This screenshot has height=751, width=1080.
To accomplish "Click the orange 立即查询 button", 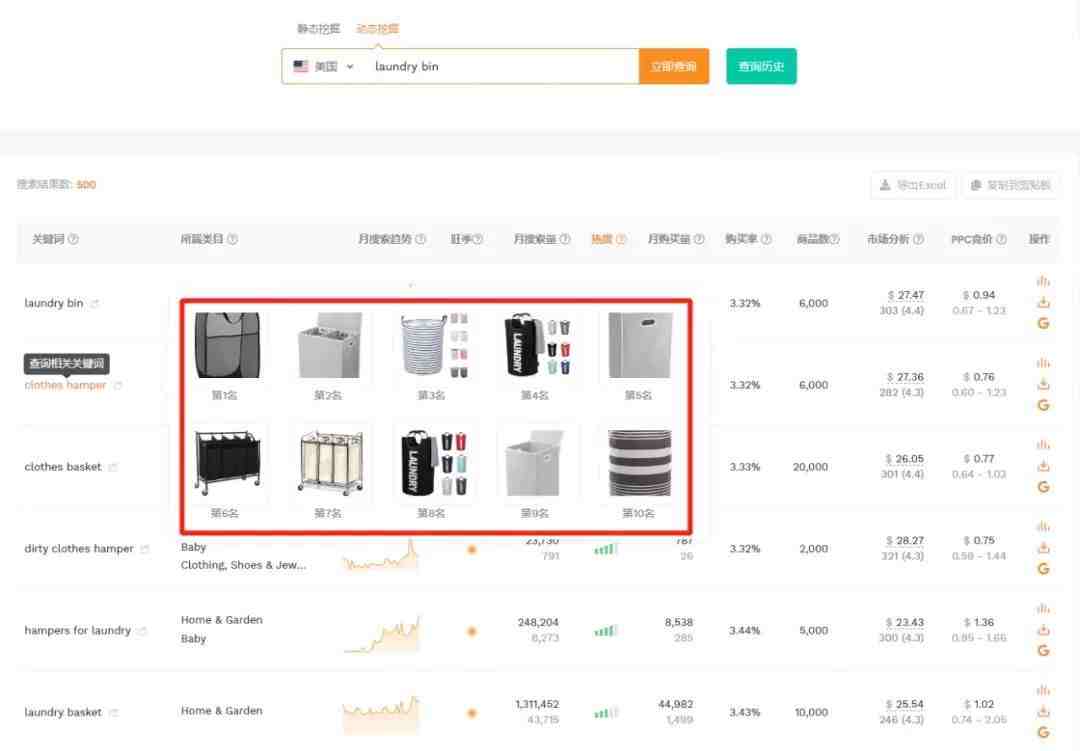I will (x=673, y=67).
